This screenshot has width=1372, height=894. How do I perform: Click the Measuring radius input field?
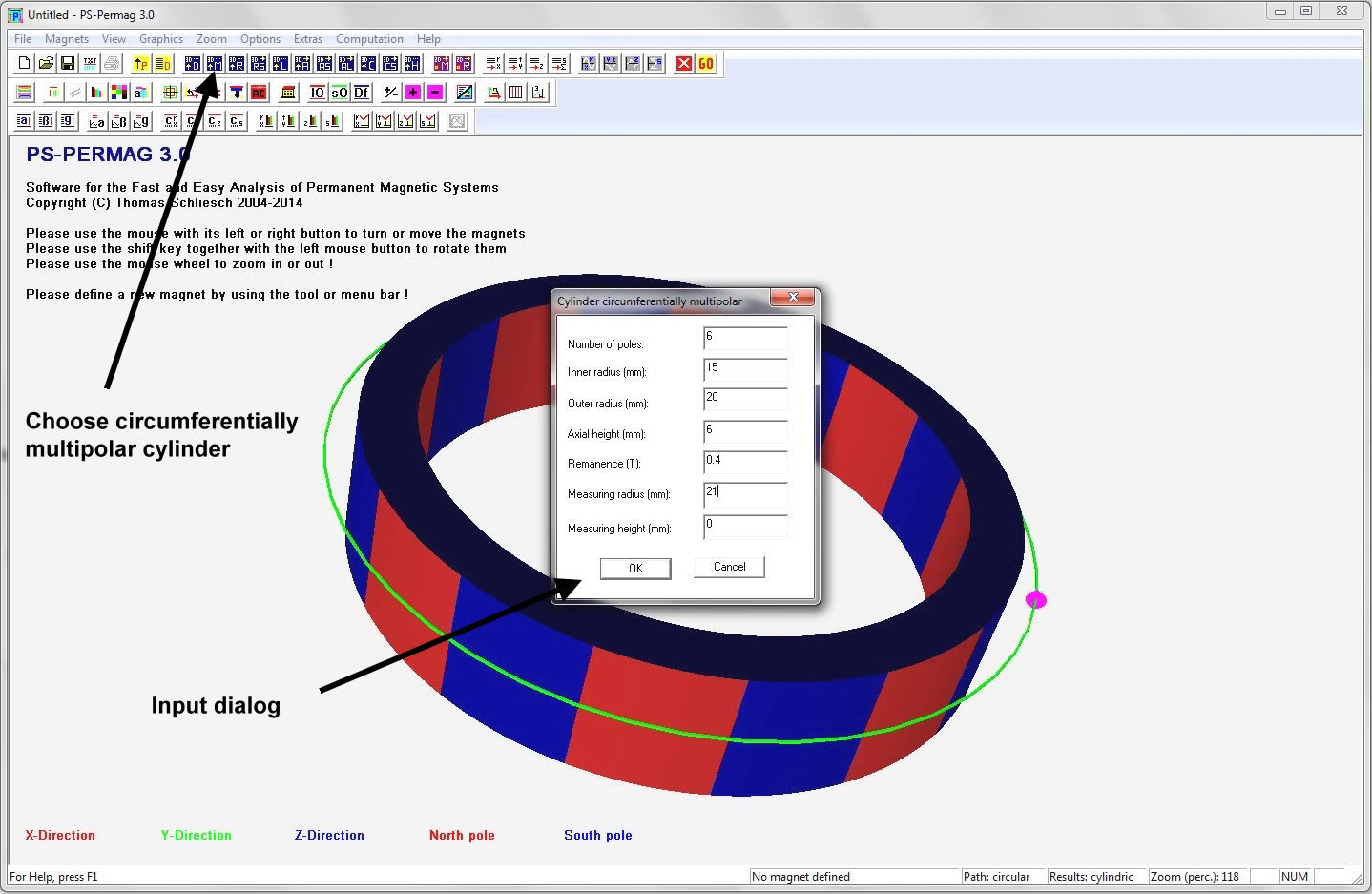745,494
